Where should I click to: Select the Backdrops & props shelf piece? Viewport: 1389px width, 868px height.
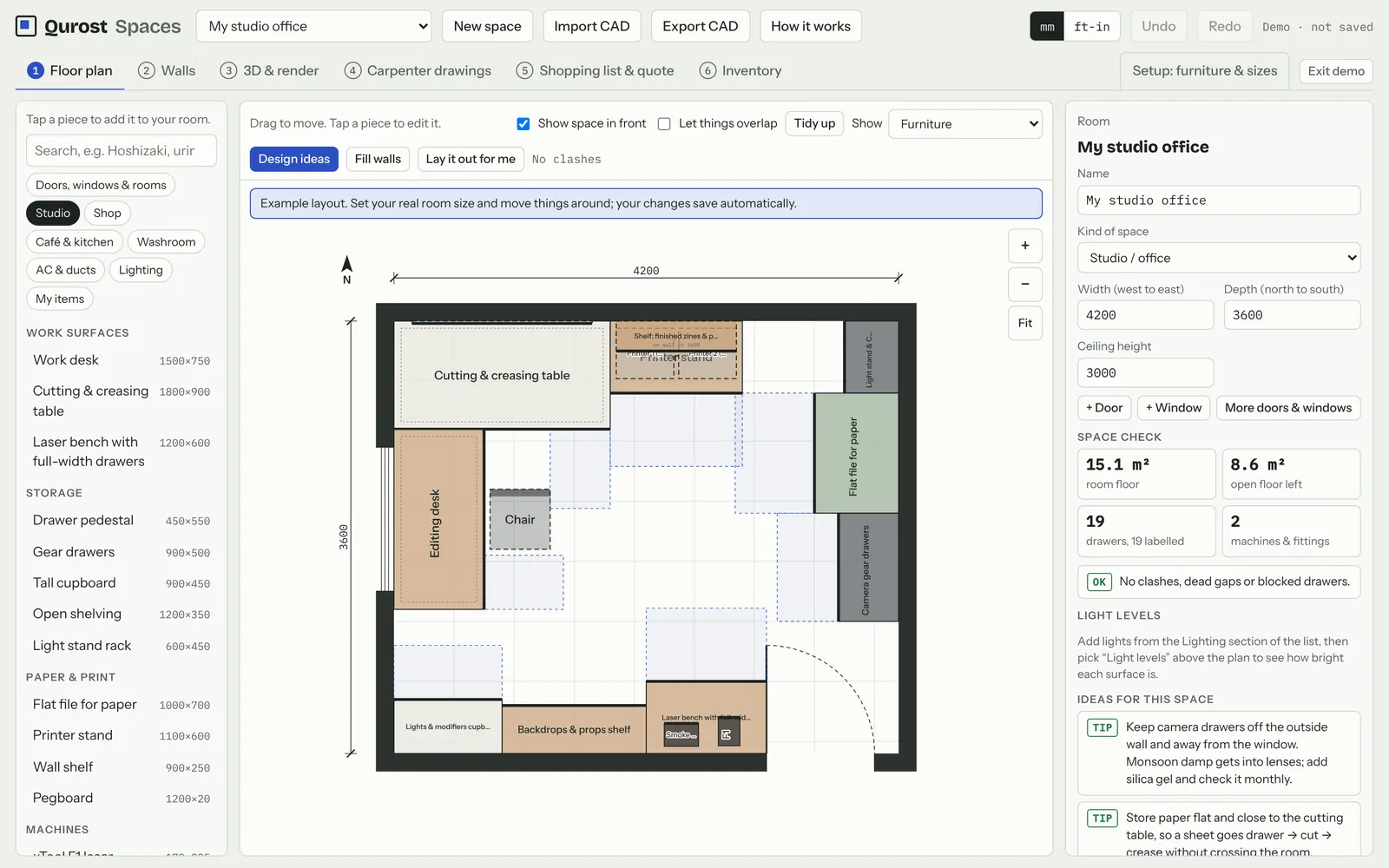tap(574, 729)
